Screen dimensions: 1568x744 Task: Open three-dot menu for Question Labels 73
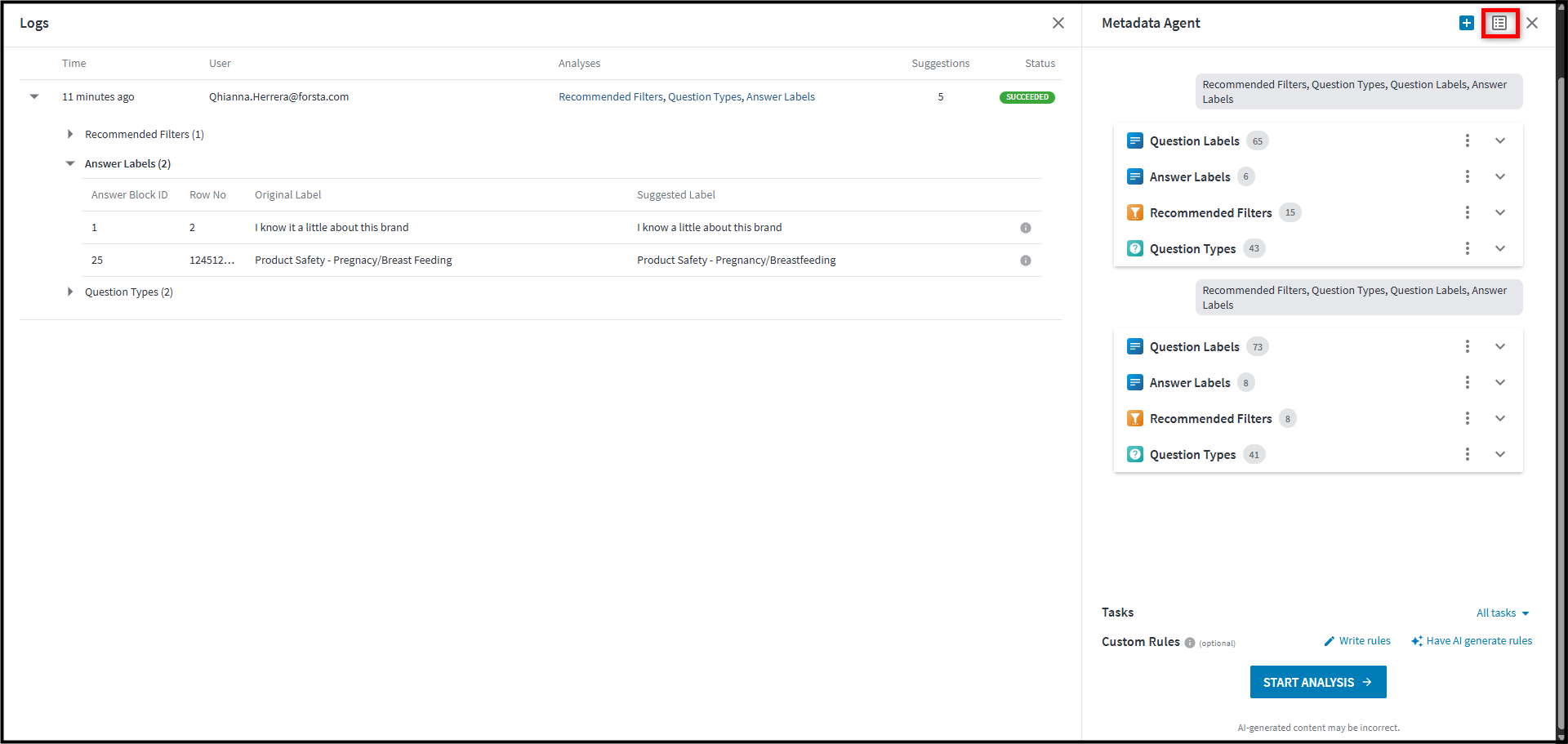tap(1468, 346)
